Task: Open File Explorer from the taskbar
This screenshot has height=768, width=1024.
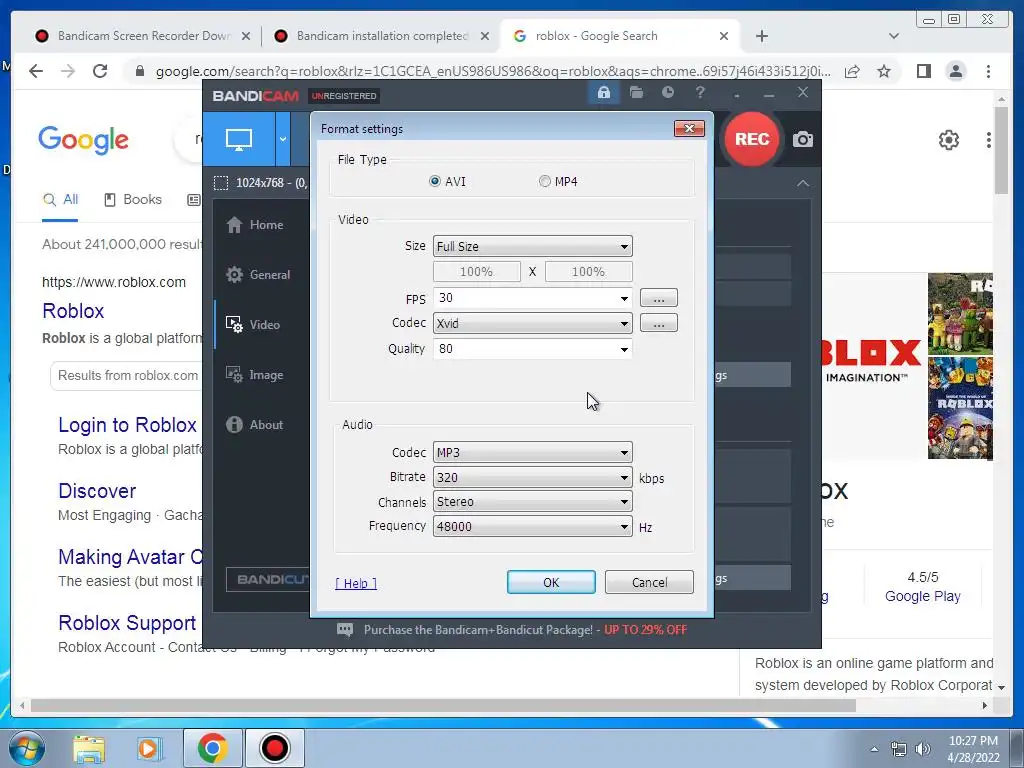Action: coord(89,748)
